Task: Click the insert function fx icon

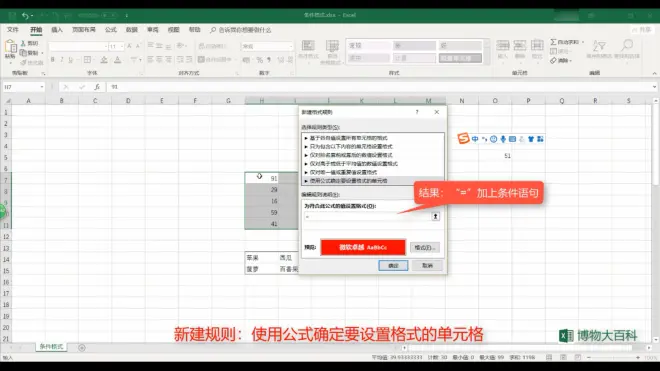Action: tap(97, 87)
